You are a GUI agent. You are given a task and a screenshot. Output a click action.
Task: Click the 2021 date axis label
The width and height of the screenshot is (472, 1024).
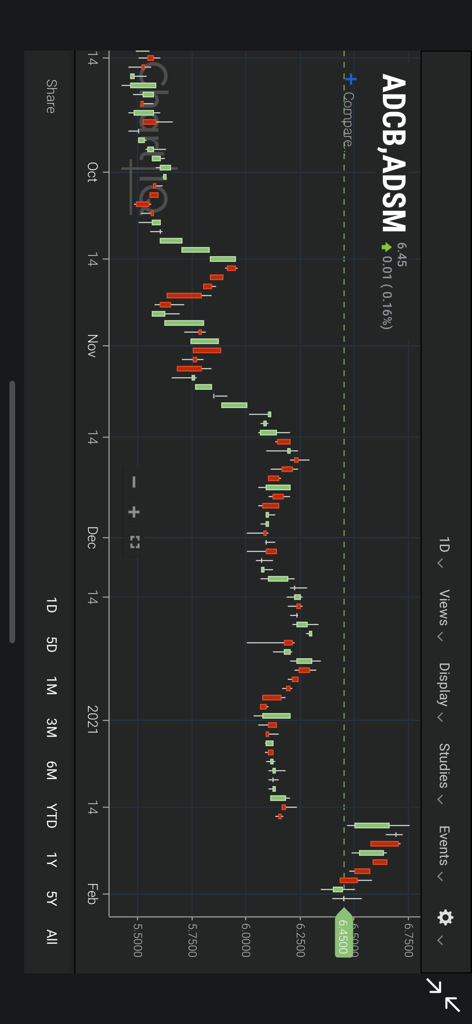coord(91,719)
